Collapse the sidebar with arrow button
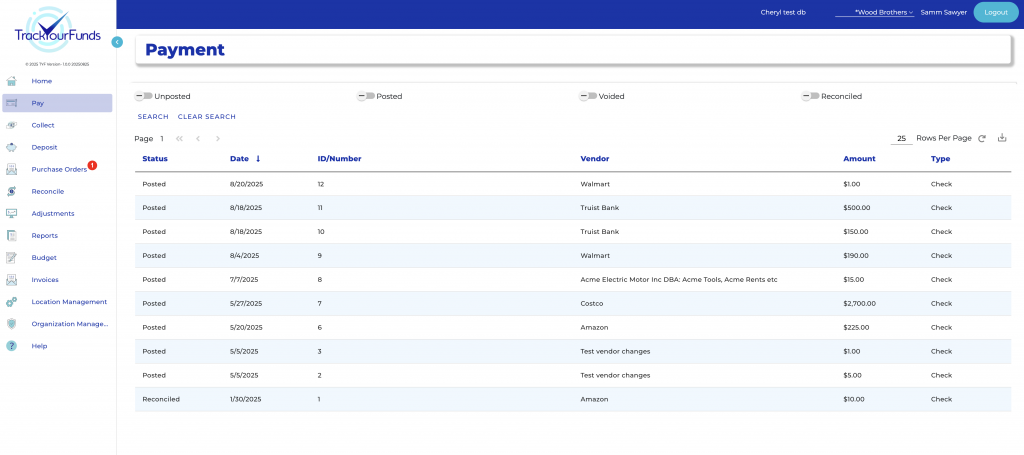The width and height of the screenshot is (1024, 455). click(117, 42)
